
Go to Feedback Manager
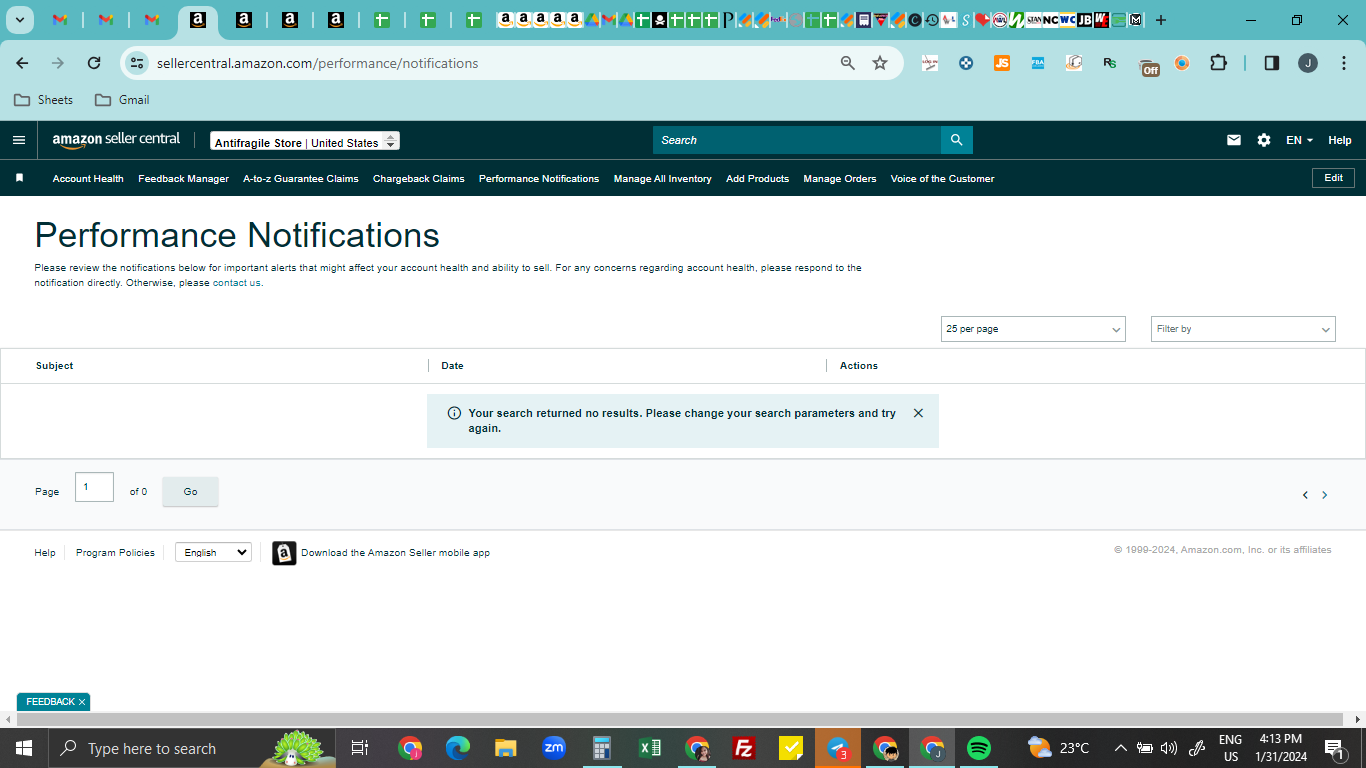[x=184, y=179]
